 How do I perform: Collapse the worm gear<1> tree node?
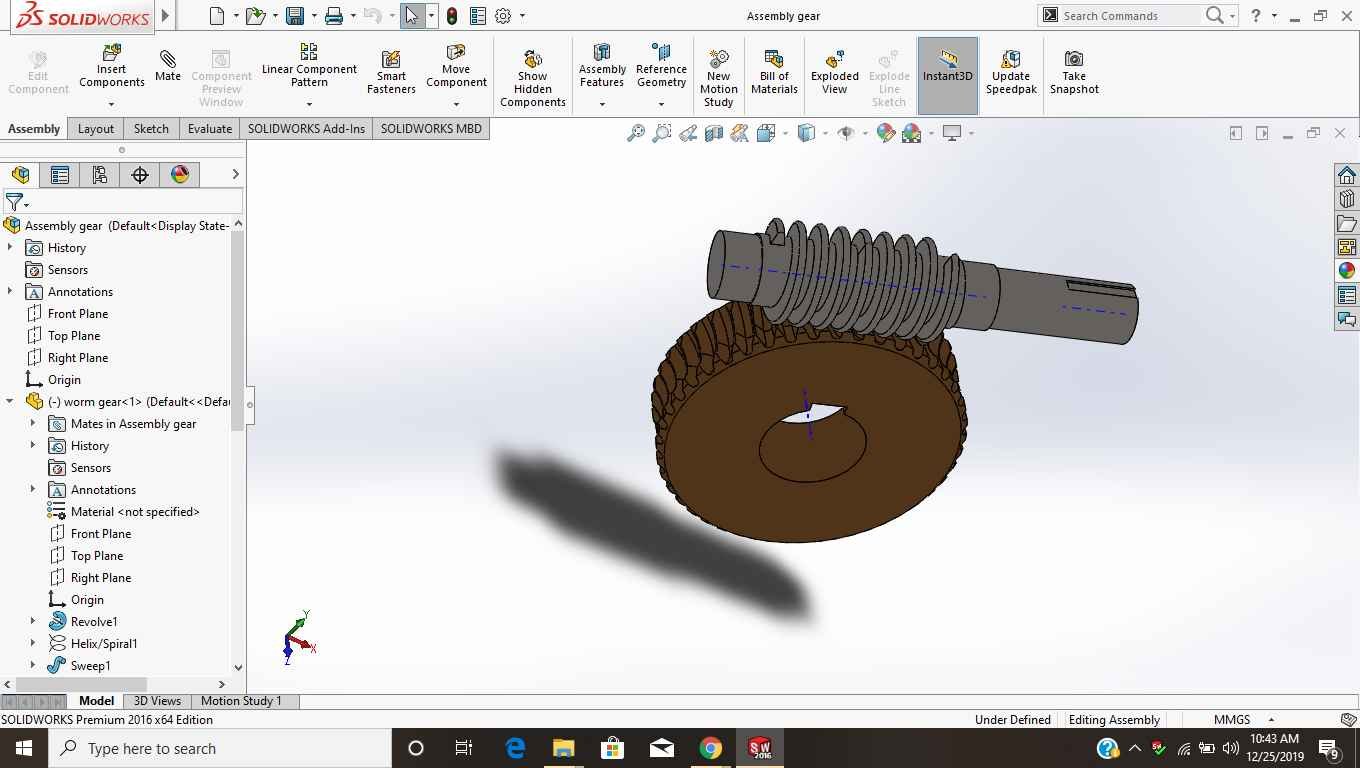pyautogui.click(x=10, y=402)
